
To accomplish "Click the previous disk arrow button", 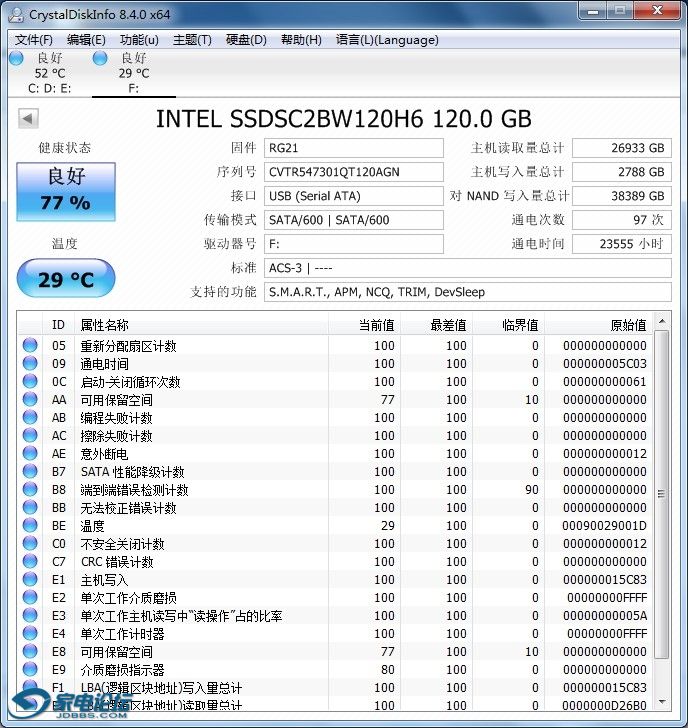I will (28, 118).
